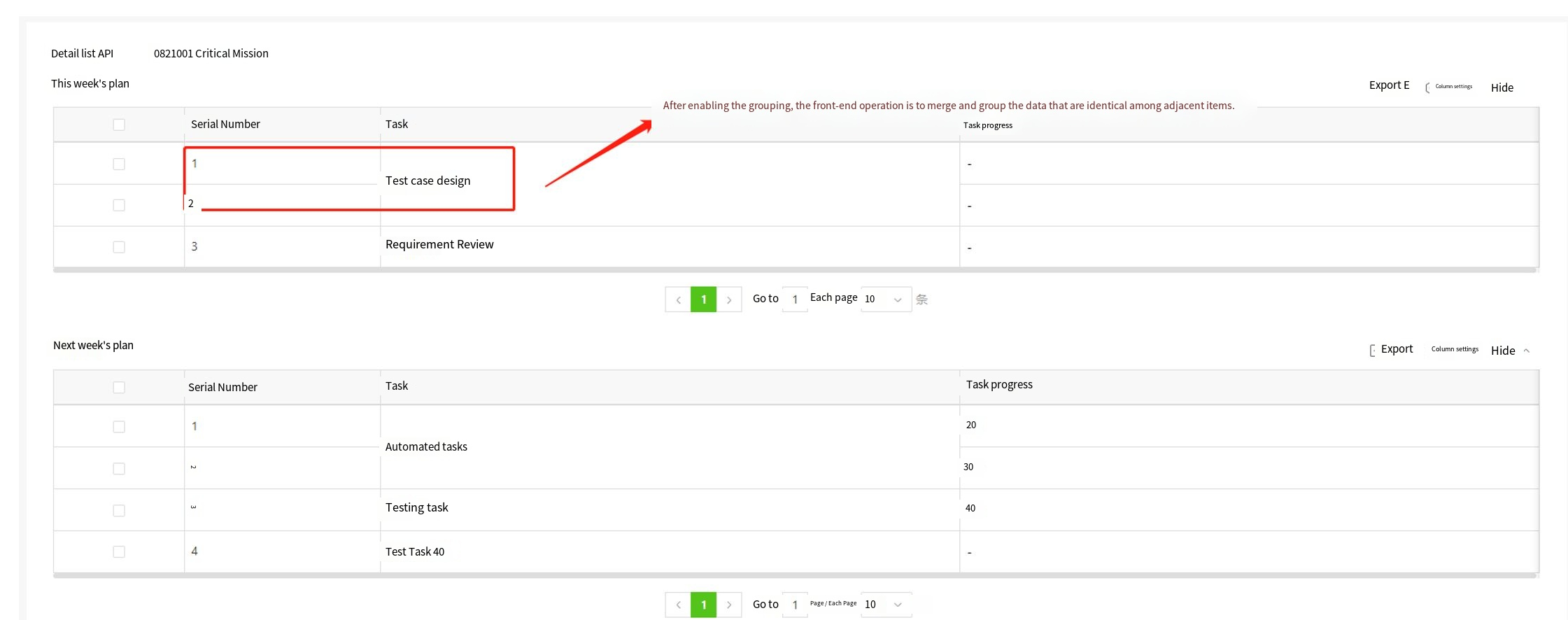Tick the checkbox for Test Task 40 row
Image resolution: width=1568 pixels, height=620 pixels.
coord(119,552)
